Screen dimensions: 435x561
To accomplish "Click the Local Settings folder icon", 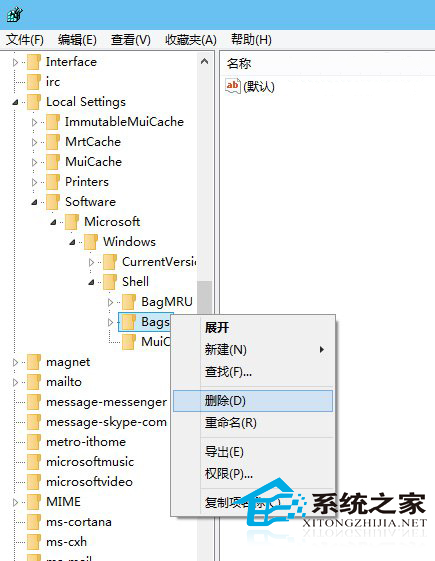I will [x=34, y=102].
